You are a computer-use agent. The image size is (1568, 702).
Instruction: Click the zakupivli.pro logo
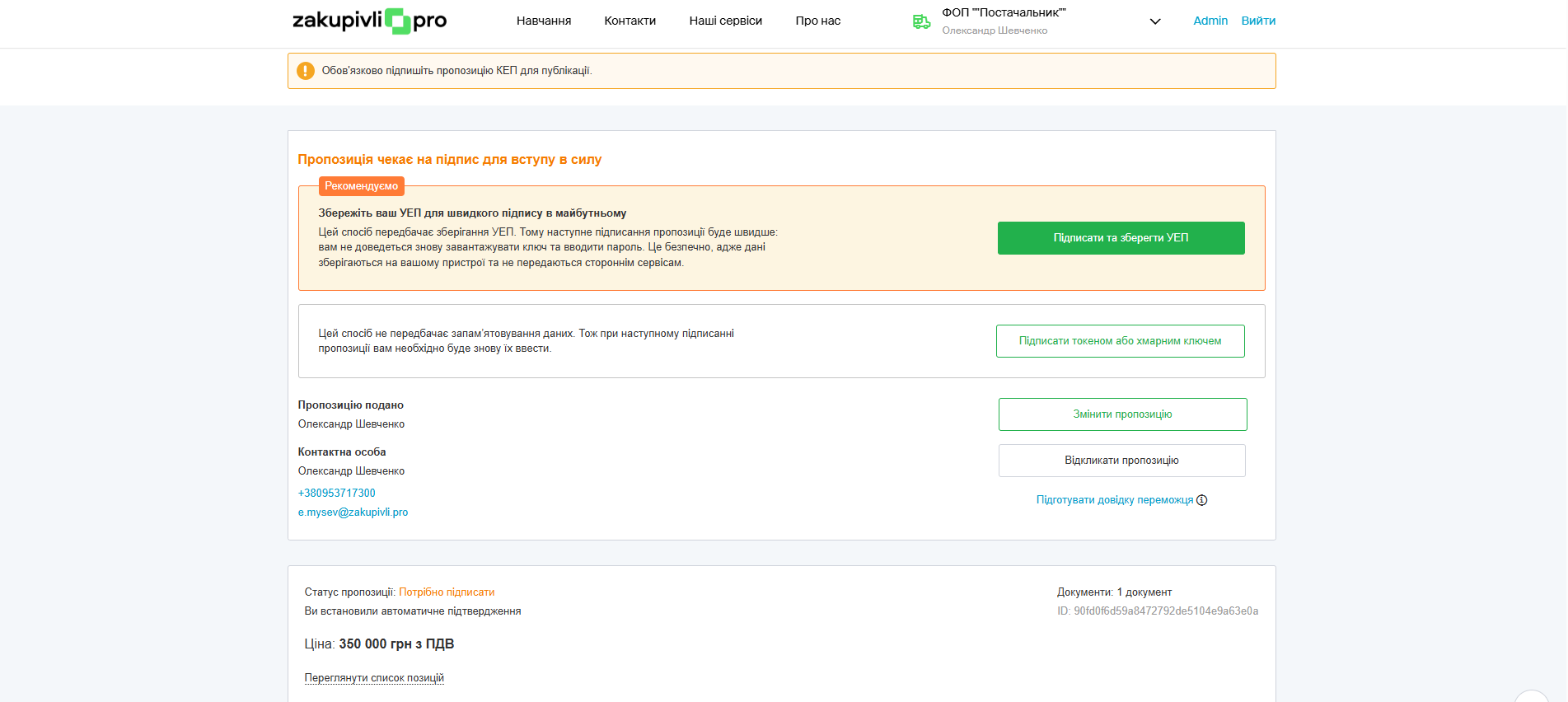369,21
